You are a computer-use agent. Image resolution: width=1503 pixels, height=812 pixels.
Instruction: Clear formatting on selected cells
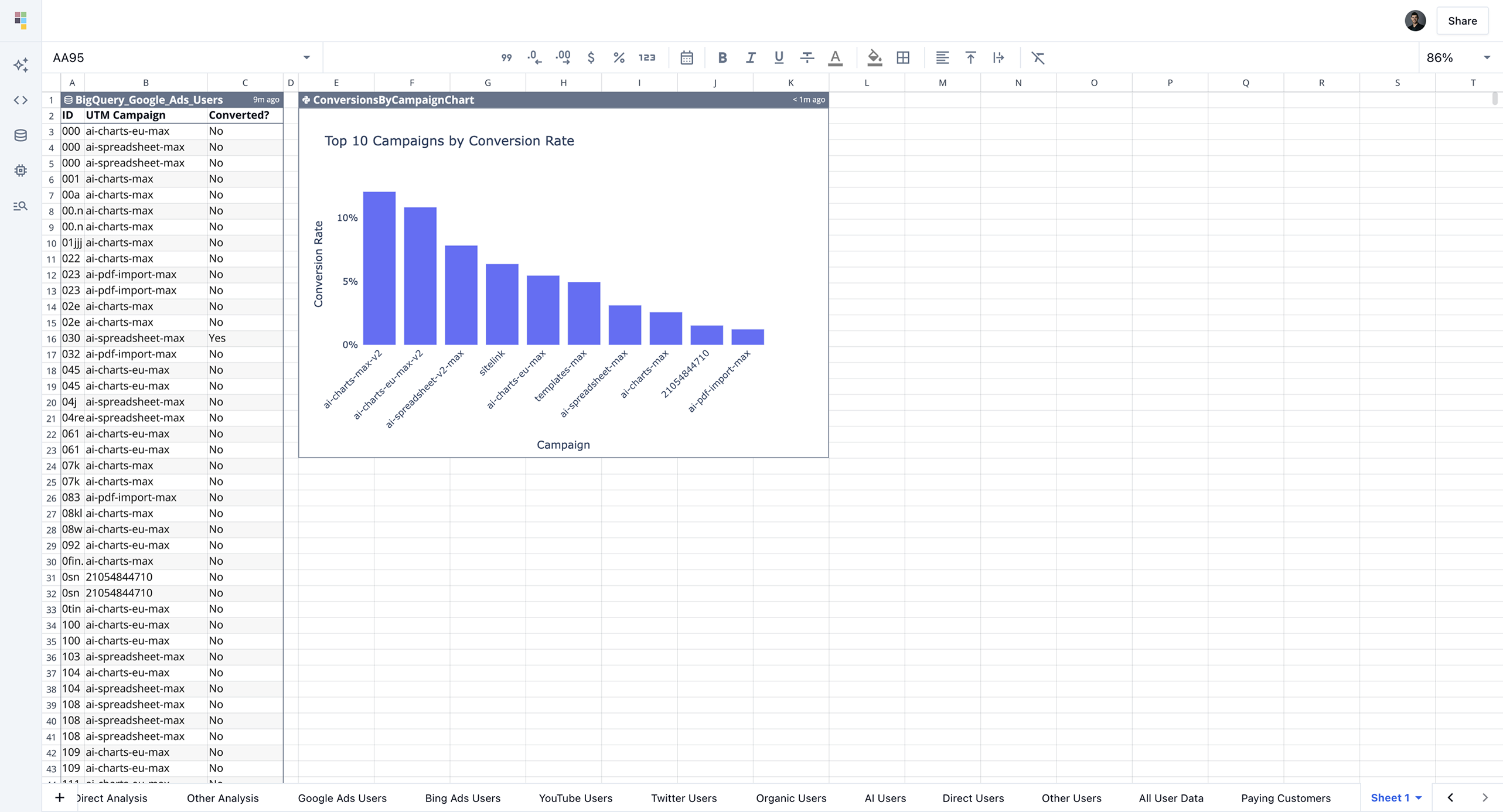pos(1038,57)
